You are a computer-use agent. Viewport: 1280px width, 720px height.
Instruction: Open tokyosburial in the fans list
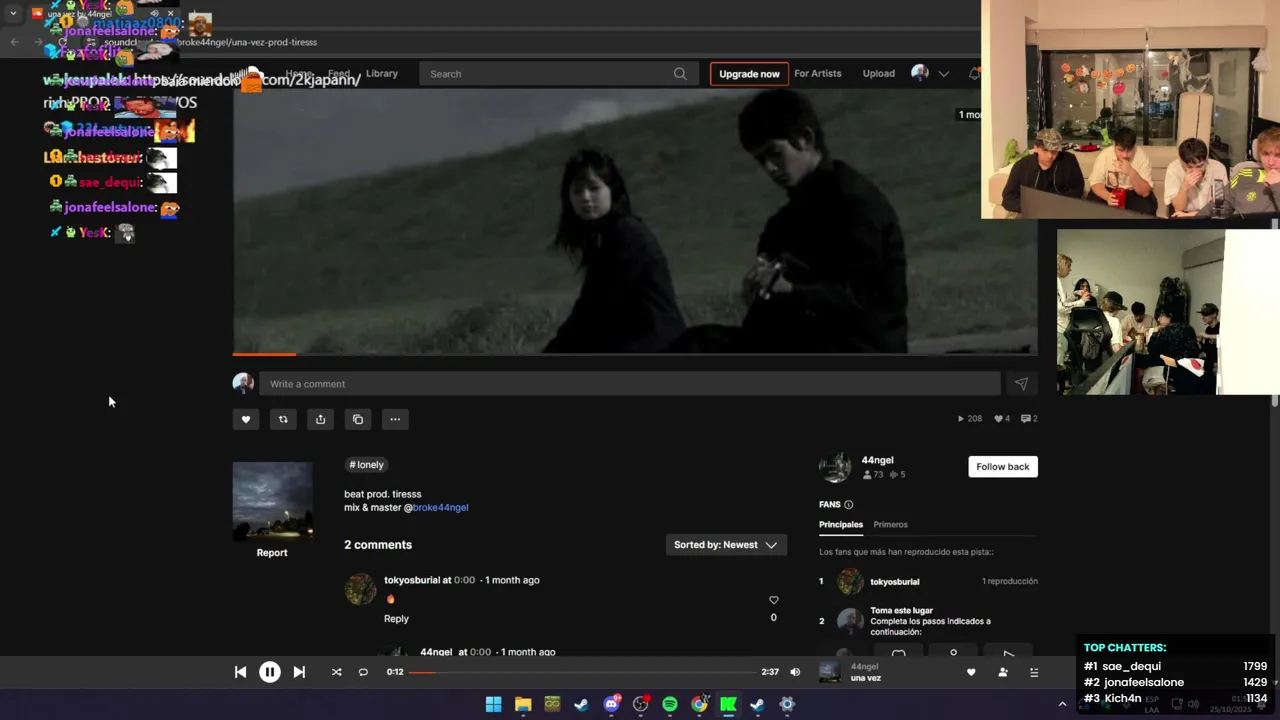click(x=894, y=582)
